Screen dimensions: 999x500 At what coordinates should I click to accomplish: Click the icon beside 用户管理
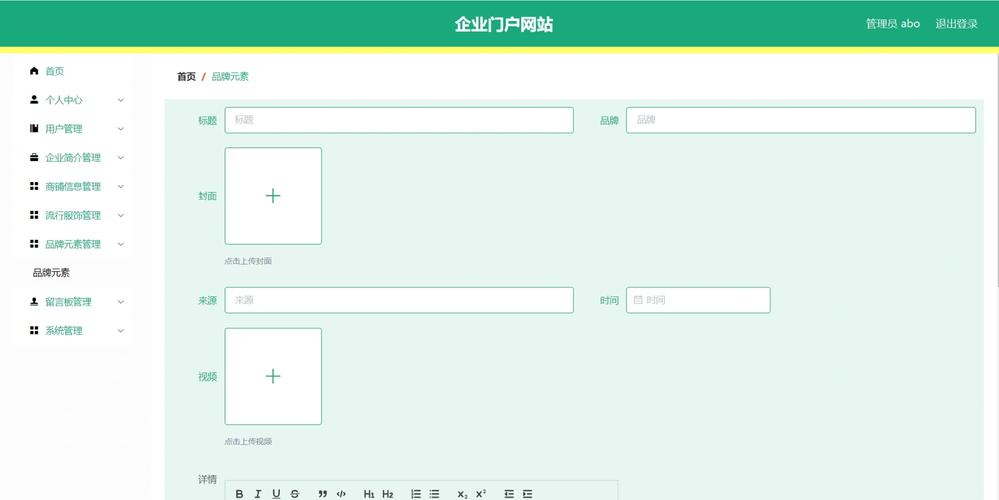[x=34, y=128]
